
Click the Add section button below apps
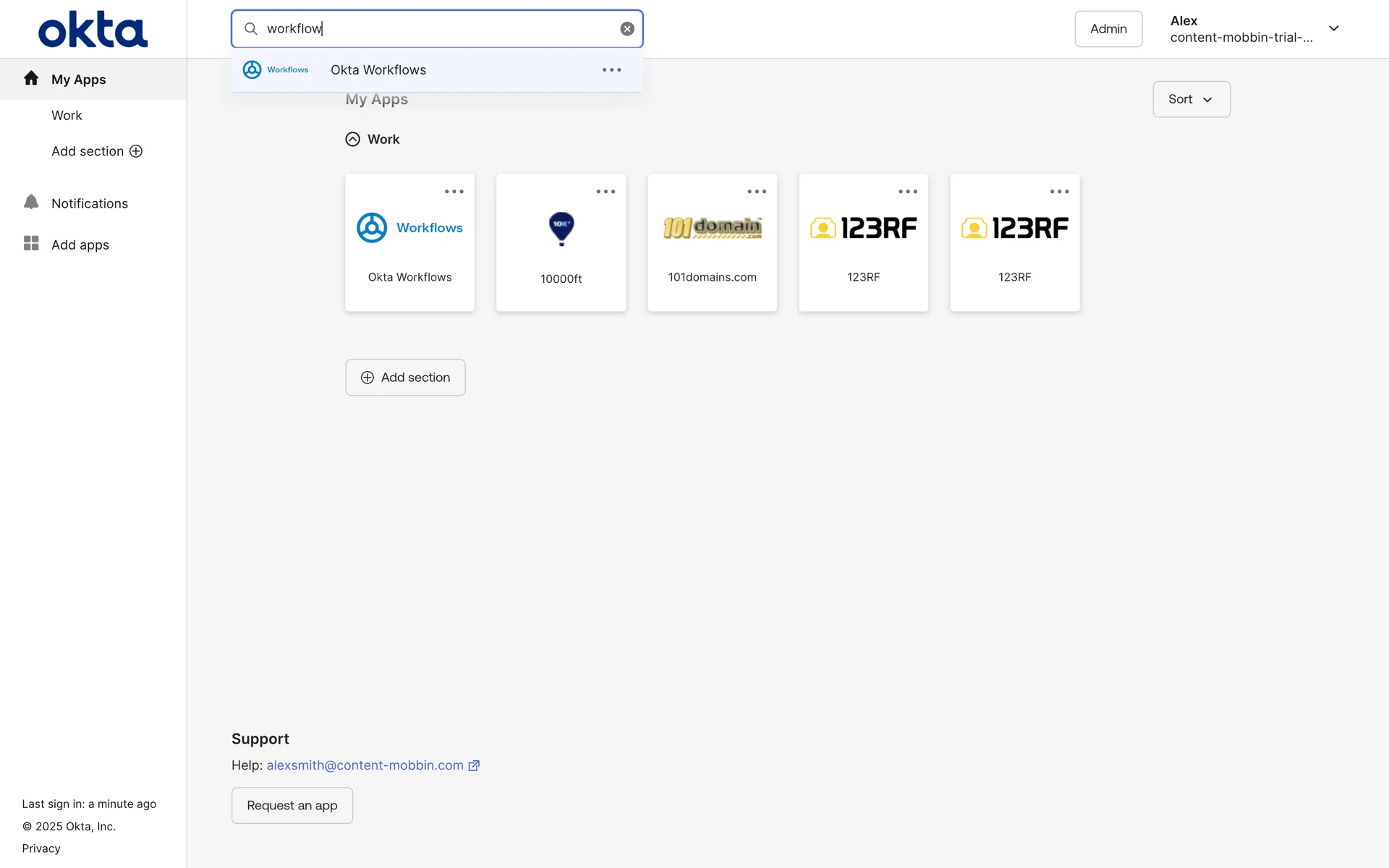coord(405,378)
